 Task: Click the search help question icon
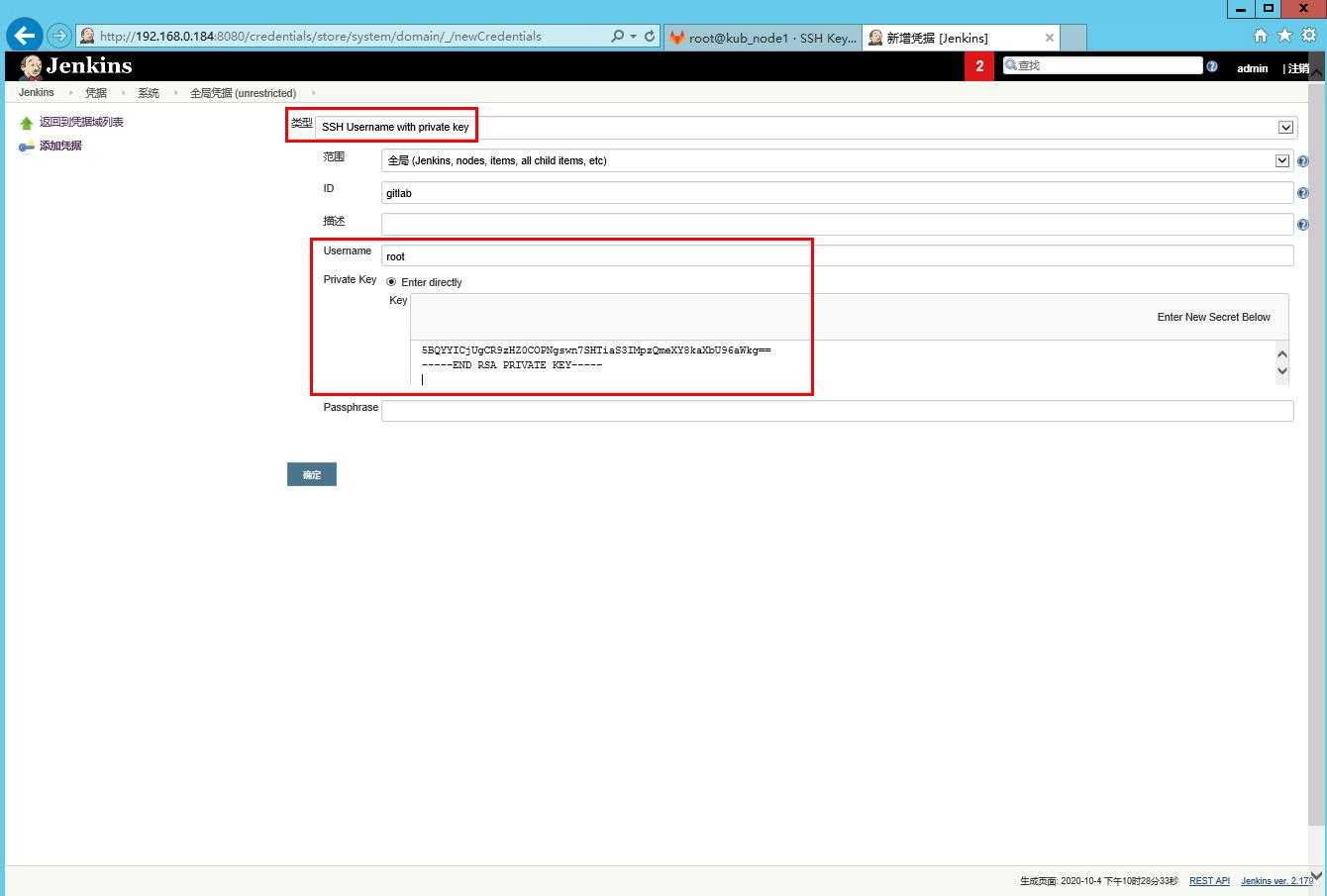1212,66
